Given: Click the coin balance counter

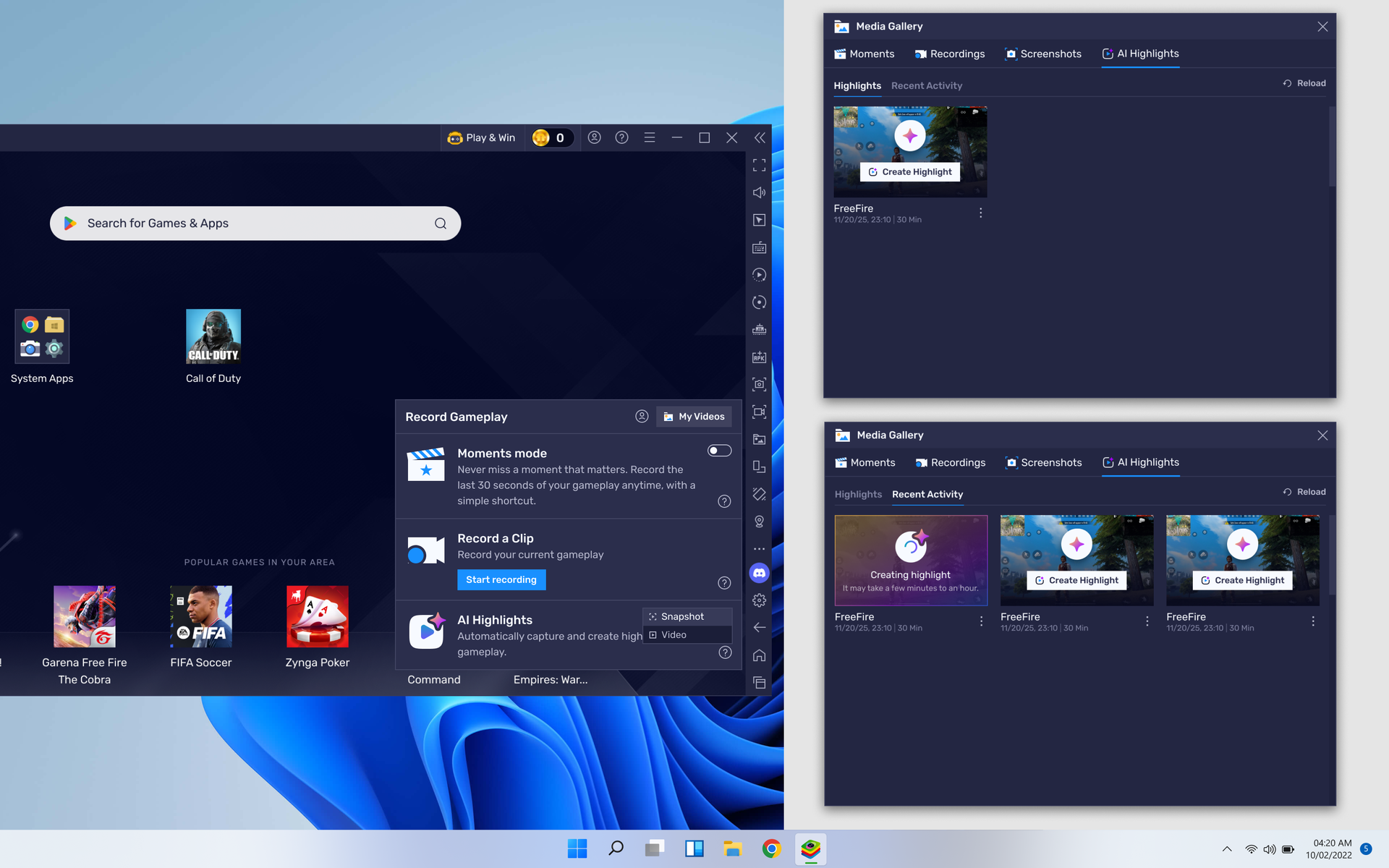Looking at the screenshot, I should tap(551, 137).
